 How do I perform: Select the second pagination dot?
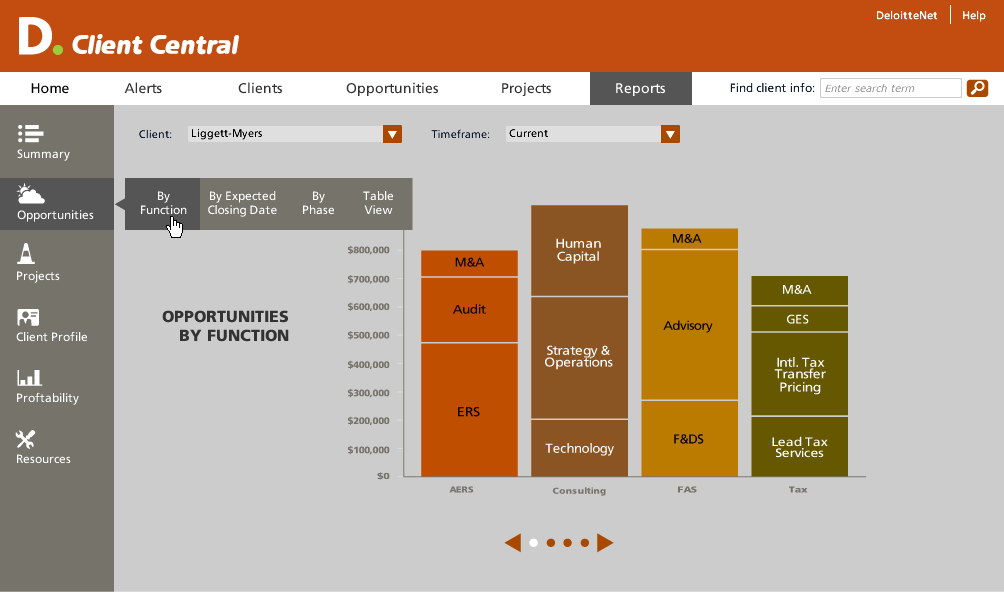tap(551, 543)
